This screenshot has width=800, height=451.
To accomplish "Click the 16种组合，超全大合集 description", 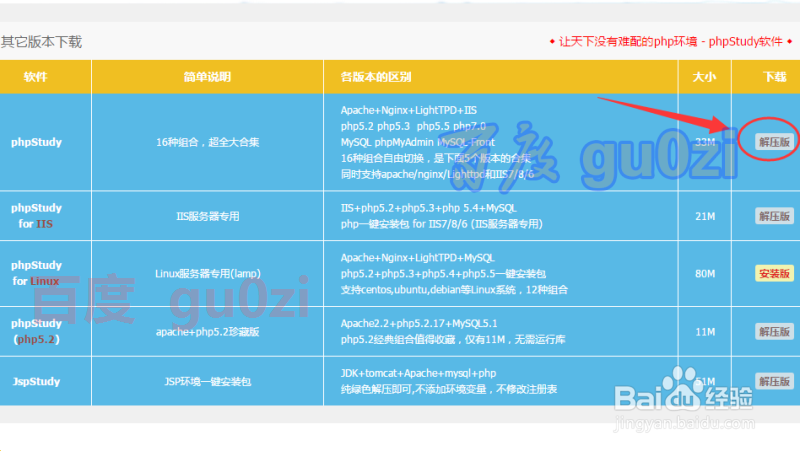I will pos(208,142).
